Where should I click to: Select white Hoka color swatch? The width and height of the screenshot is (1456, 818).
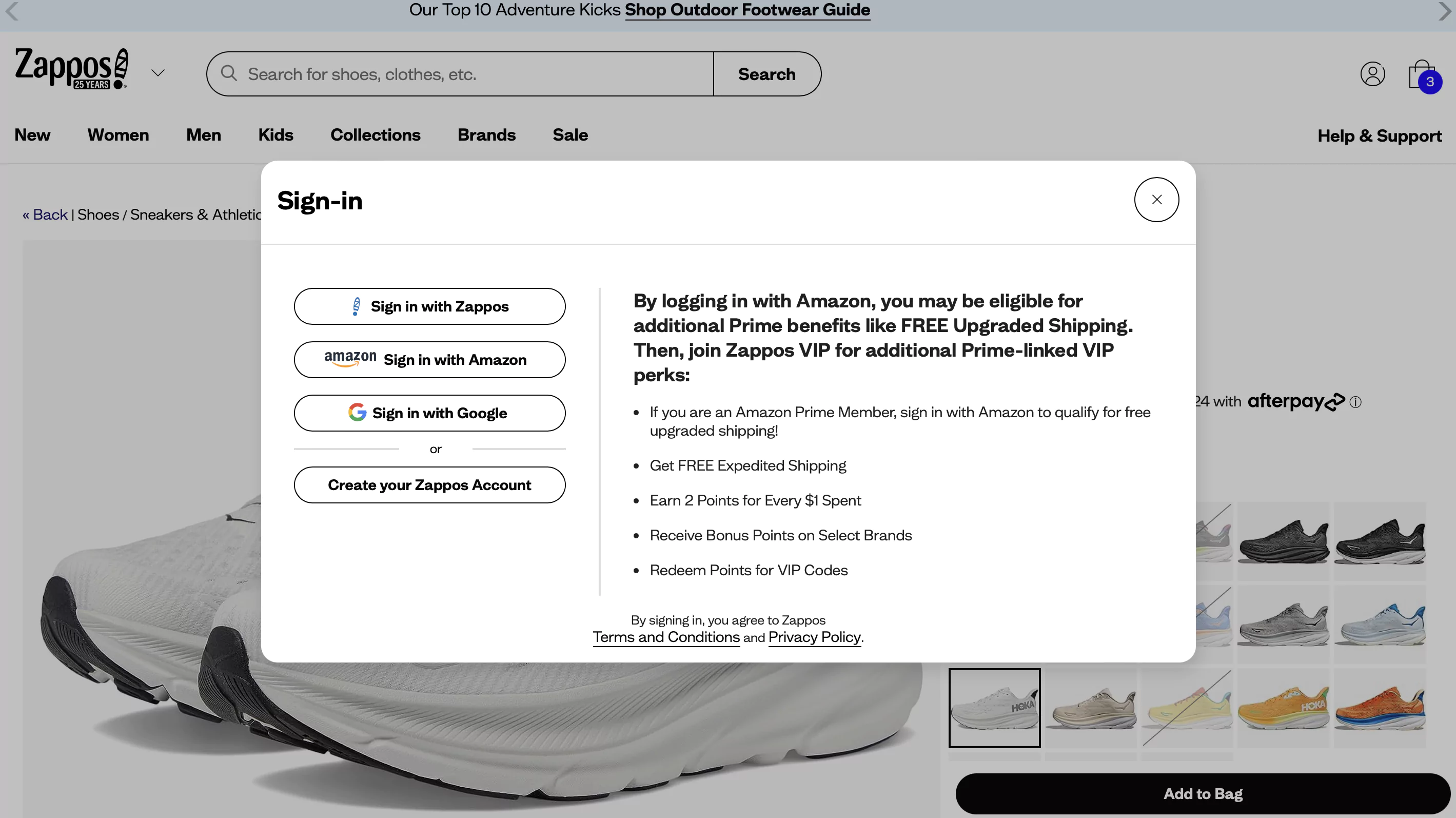click(x=994, y=708)
